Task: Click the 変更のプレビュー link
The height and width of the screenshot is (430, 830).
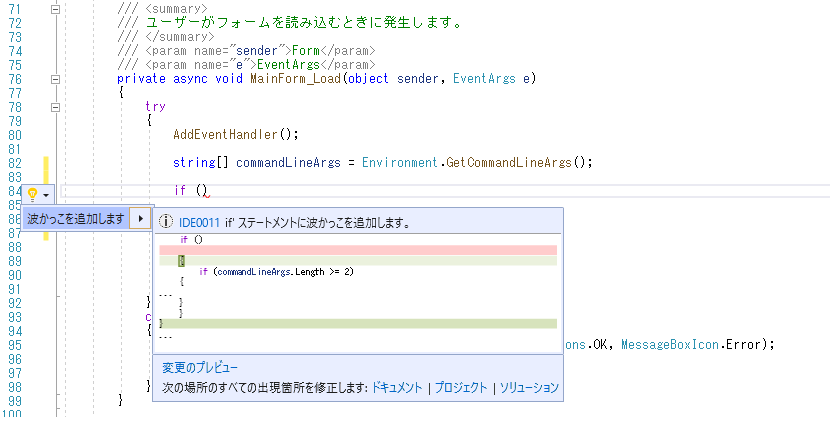Action: coord(200,368)
